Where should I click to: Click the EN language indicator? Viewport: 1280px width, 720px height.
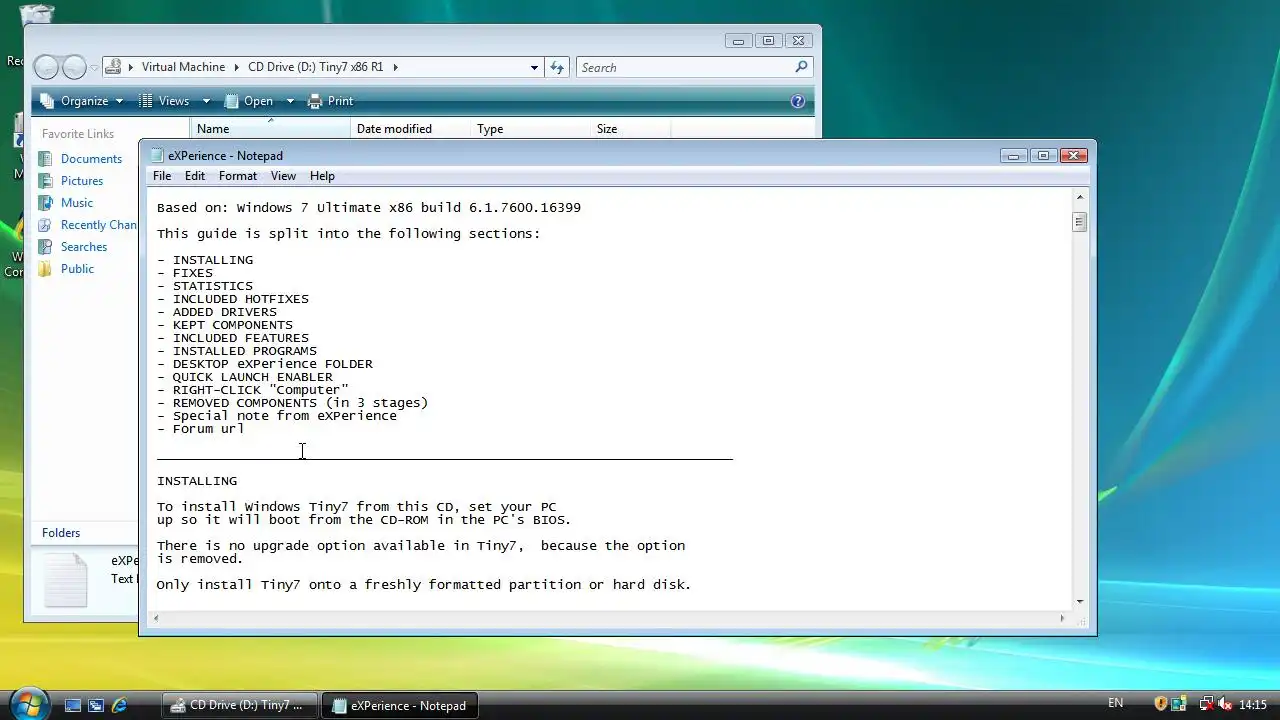pos(1116,703)
